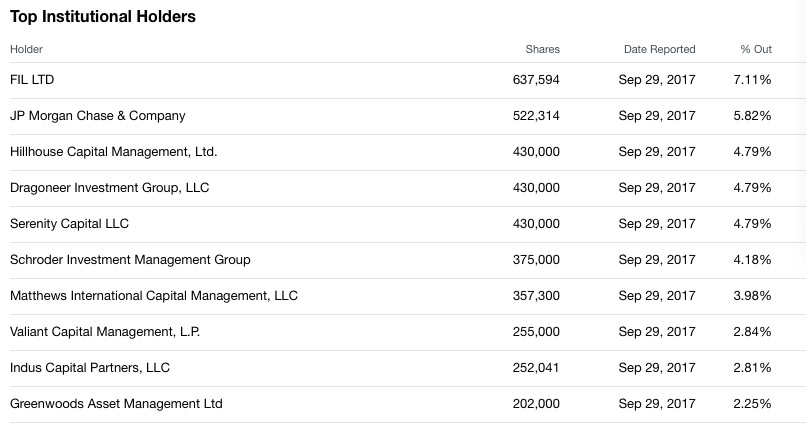Select Dragoneer Investment Group, LLC

[109, 188]
